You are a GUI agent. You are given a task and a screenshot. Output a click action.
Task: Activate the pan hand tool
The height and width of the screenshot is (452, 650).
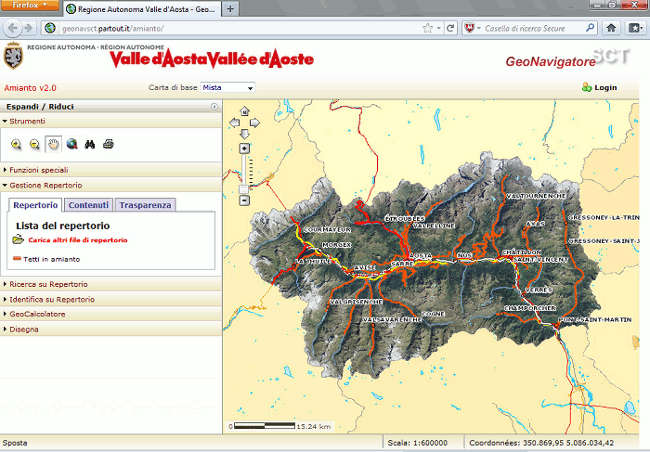(52, 144)
